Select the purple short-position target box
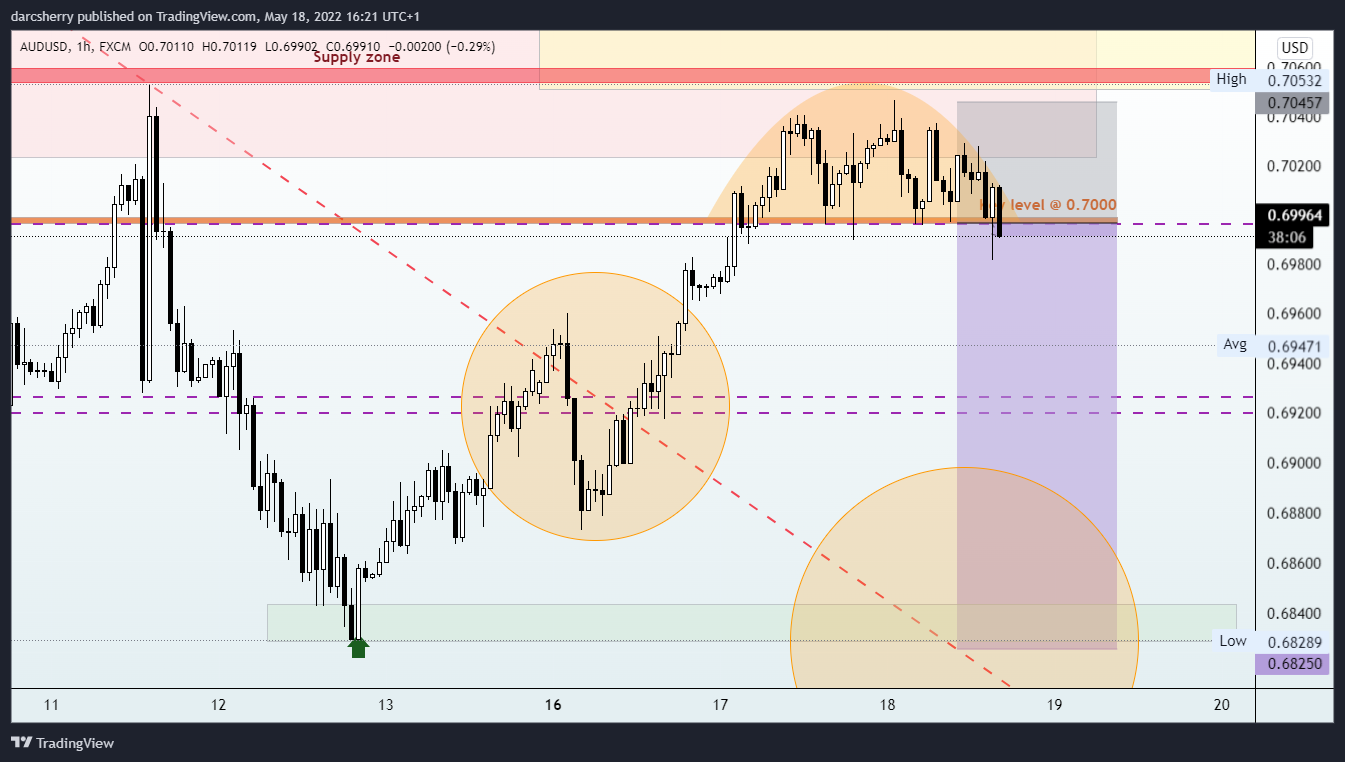 pos(1037,436)
